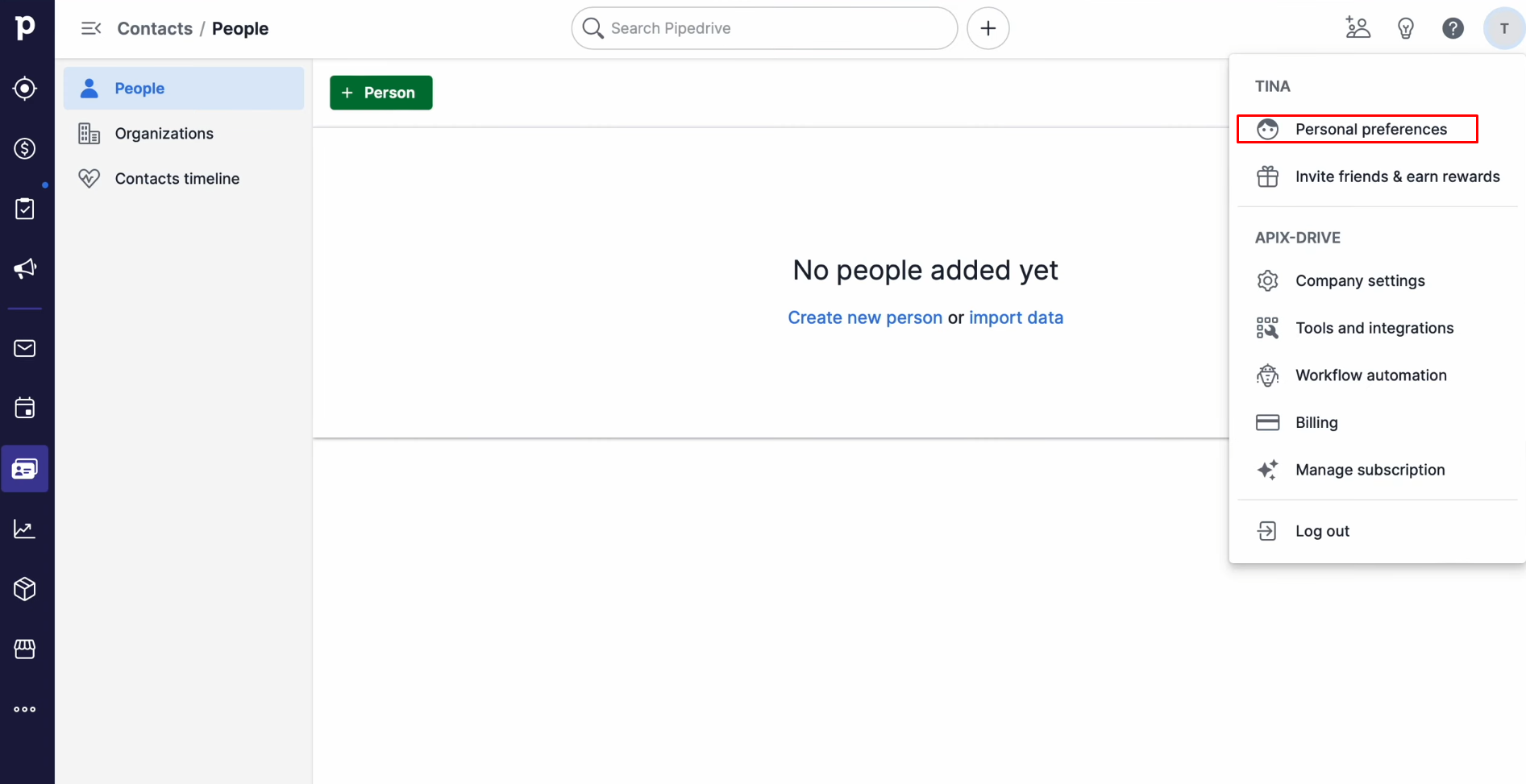This screenshot has width=1526, height=784.
Task: Click the Log out arrow icon
Action: coord(1267,531)
